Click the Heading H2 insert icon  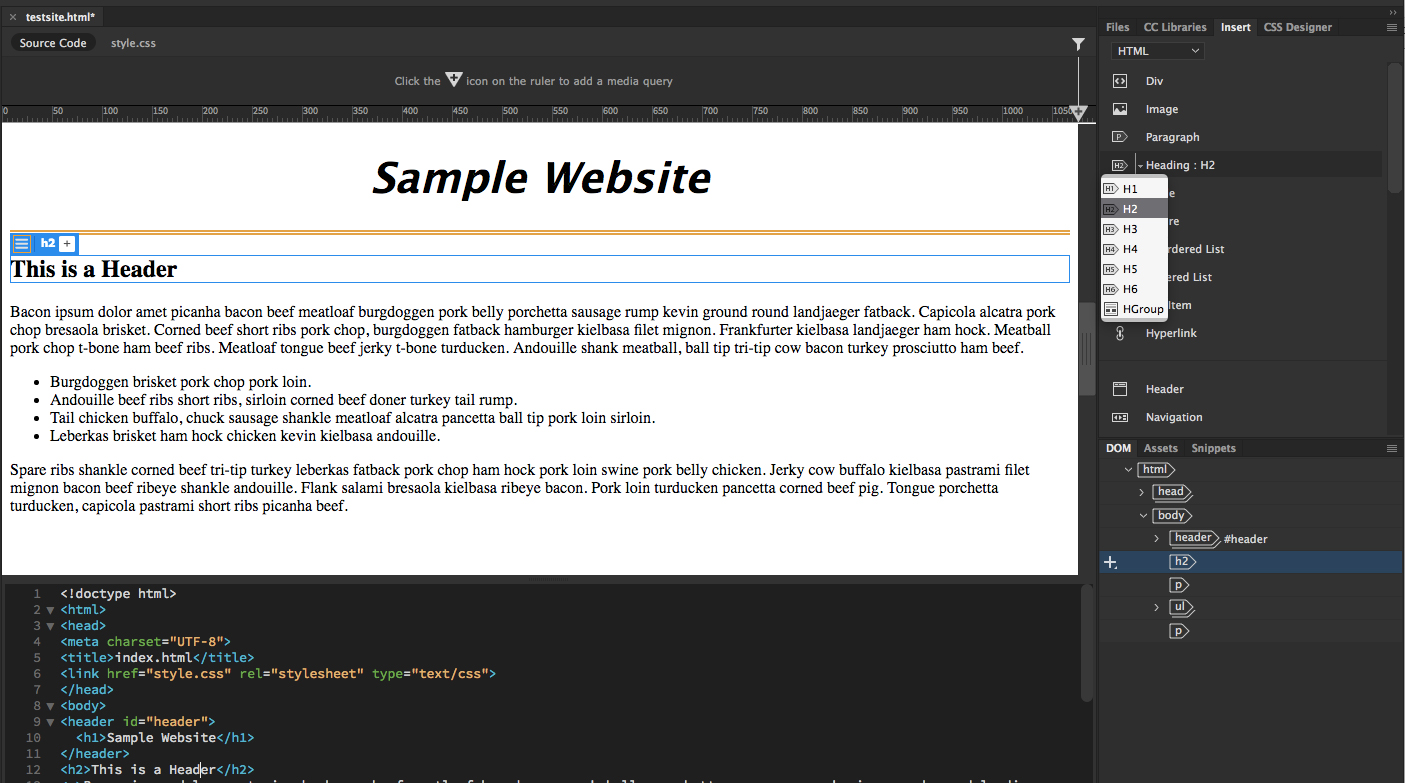1119,165
